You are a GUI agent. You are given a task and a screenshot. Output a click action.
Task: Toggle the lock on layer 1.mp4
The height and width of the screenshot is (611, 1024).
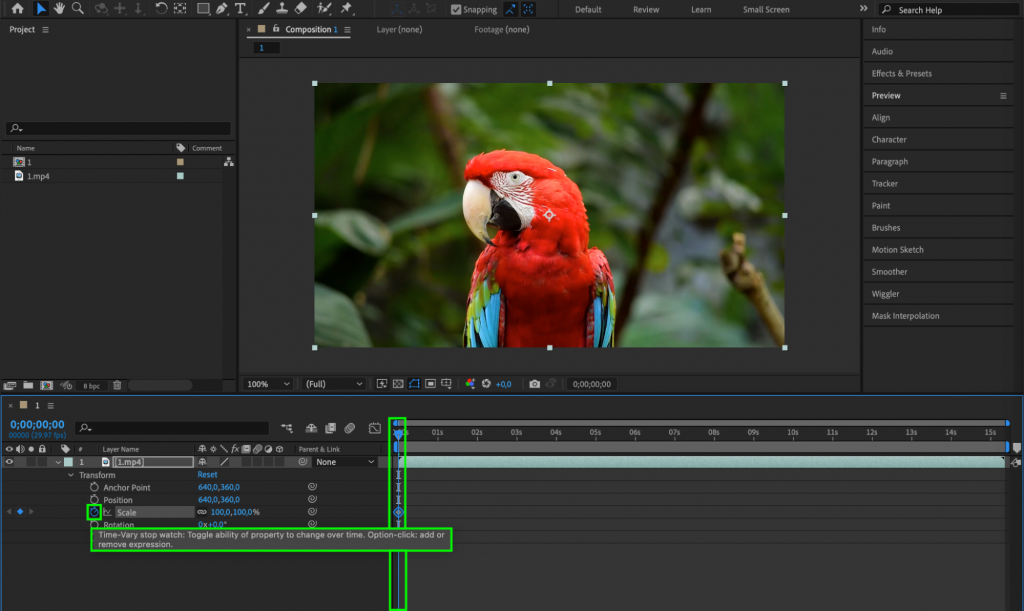[41, 462]
